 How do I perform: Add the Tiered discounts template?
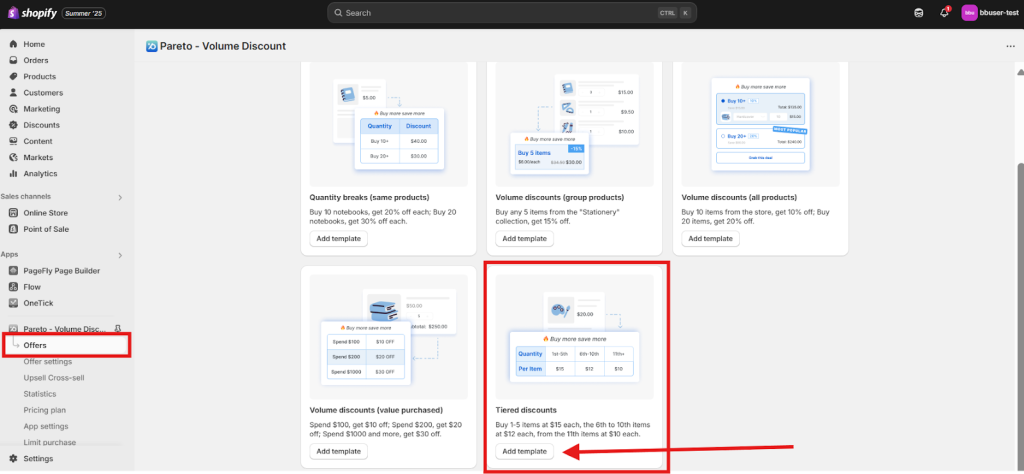(524, 451)
